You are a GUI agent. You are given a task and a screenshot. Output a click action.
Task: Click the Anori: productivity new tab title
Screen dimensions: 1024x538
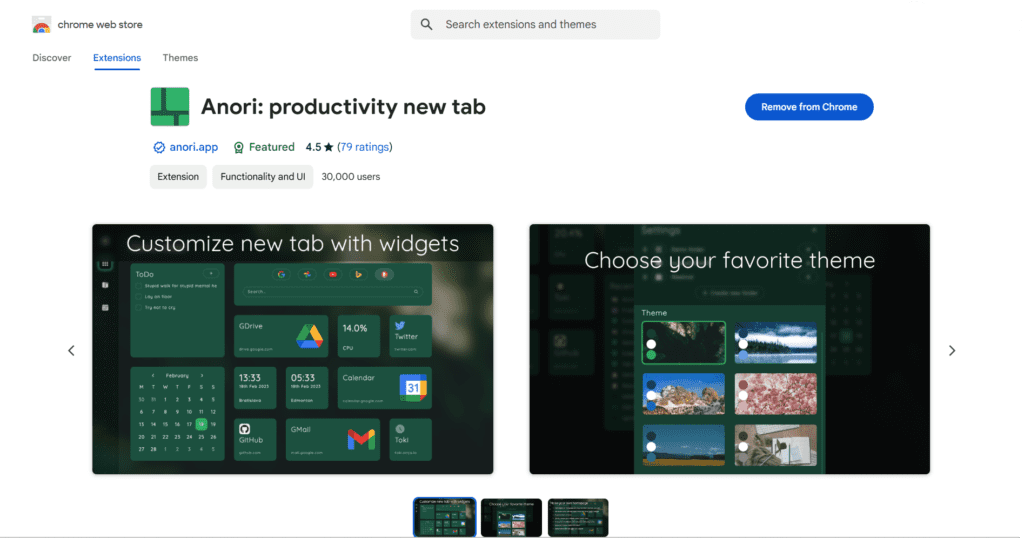[x=343, y=106]
